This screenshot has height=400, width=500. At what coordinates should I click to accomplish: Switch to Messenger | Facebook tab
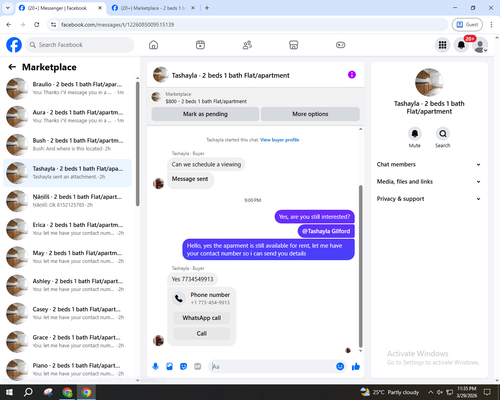pos(57,8)
